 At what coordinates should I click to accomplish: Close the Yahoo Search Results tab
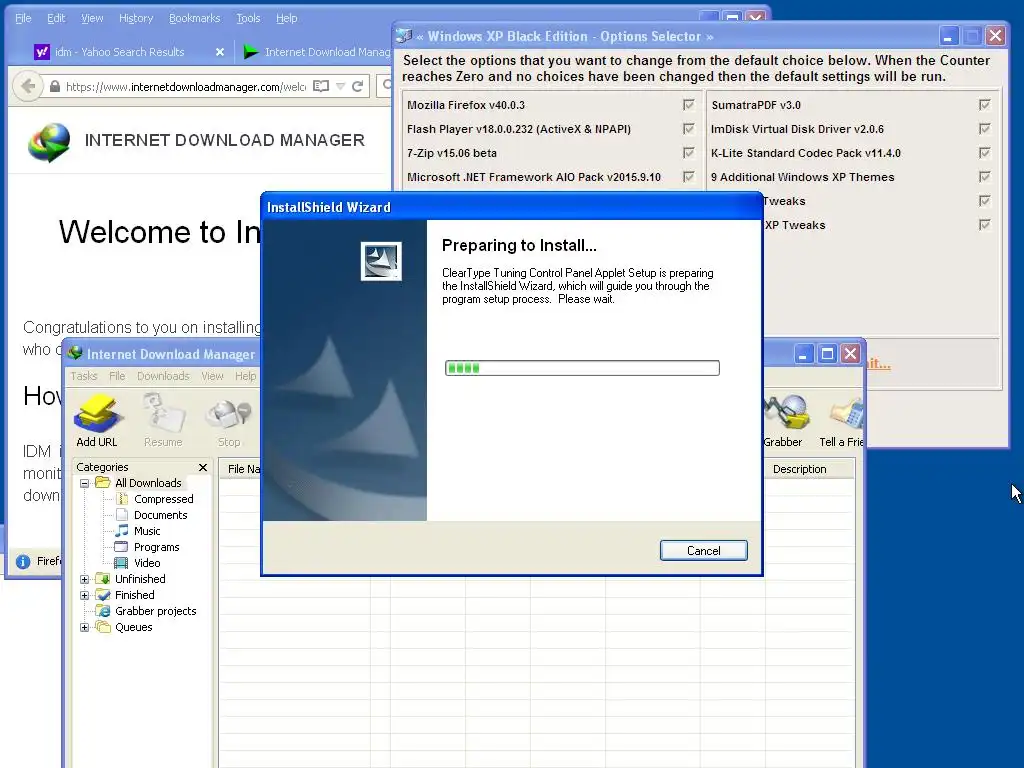pos(220,52)
